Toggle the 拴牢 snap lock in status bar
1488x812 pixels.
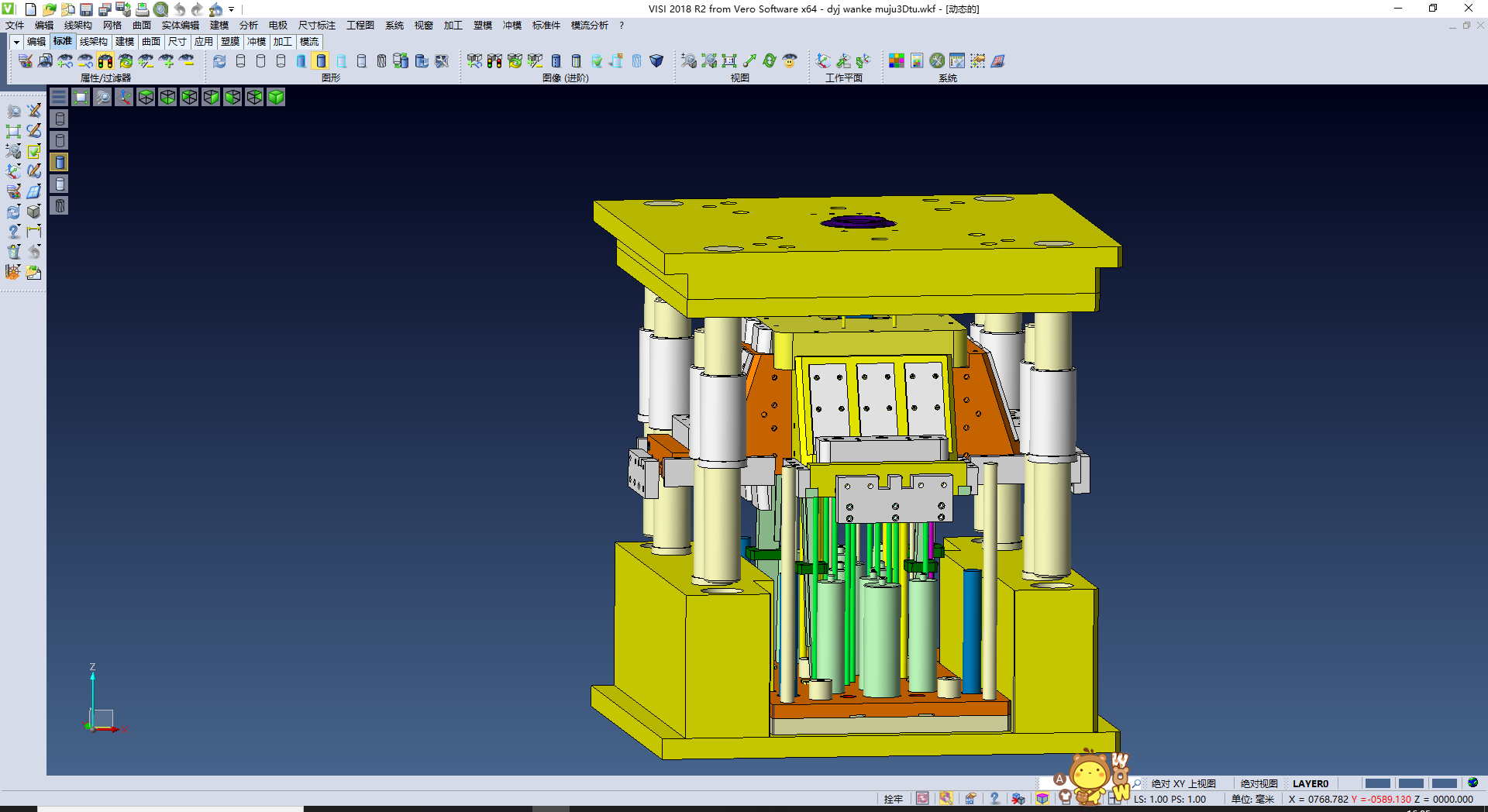pyautogui.click(x=893, y=799)
